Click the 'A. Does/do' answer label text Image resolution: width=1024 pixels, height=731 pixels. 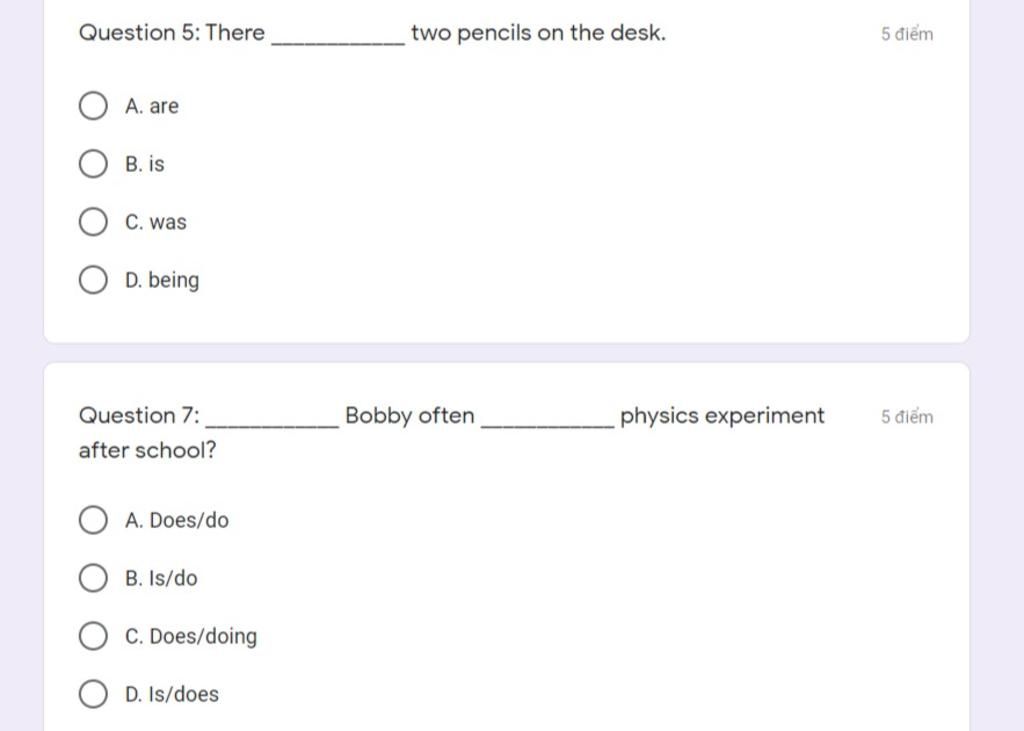point(177,520)
